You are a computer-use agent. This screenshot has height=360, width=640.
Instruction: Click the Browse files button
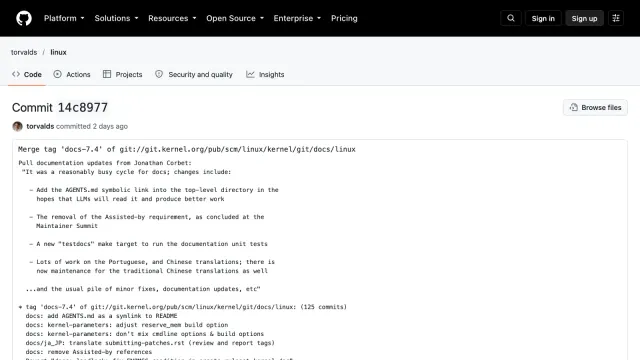(595, 107)
